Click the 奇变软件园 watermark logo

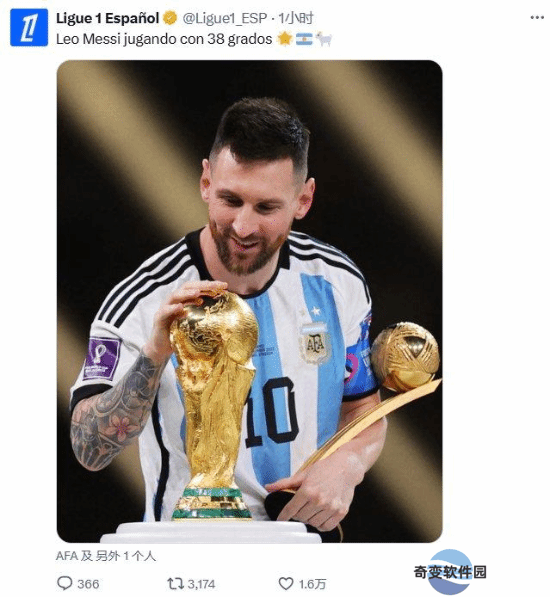(x=450, y=572)
